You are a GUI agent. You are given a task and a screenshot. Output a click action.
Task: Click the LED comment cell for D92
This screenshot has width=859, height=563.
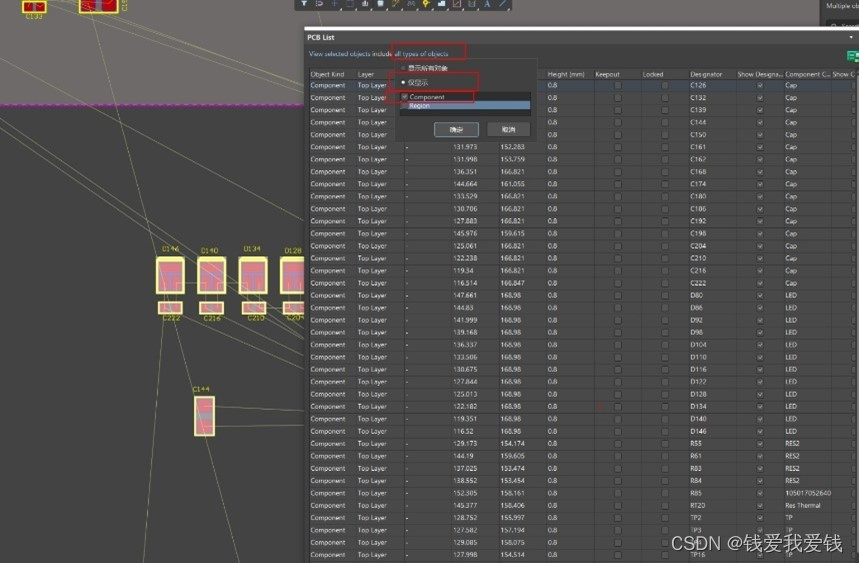coord(791,320)
